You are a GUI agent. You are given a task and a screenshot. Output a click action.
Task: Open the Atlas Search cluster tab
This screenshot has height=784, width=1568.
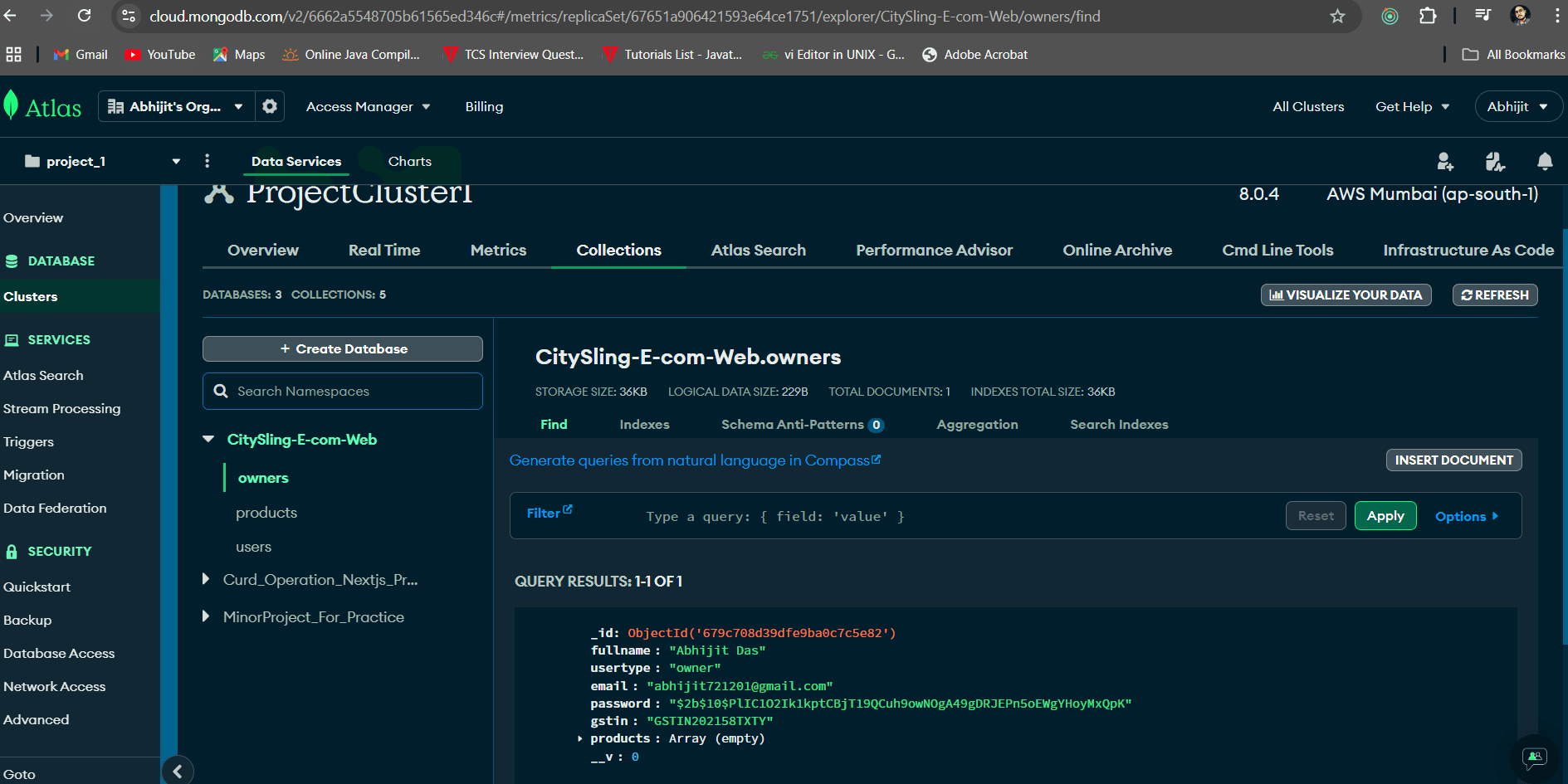[x=759, y=250]
